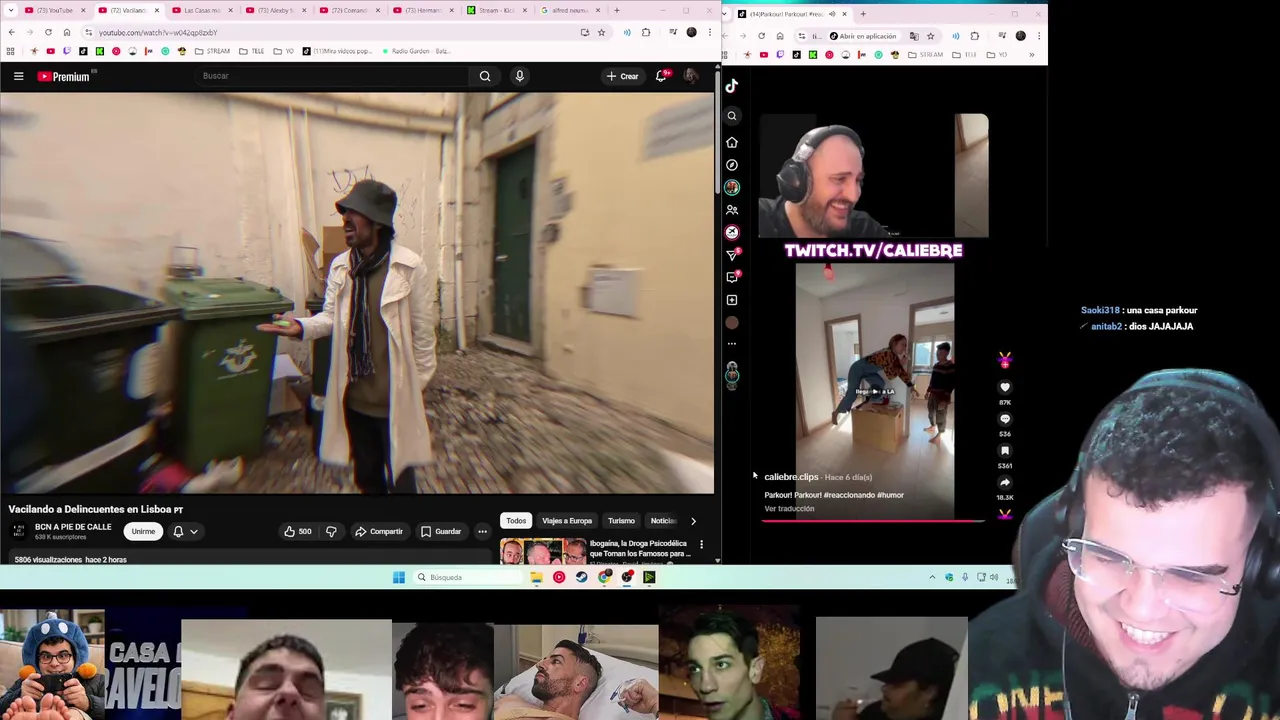Open File Explorer from the taskbar

click(x=536, y=577)
